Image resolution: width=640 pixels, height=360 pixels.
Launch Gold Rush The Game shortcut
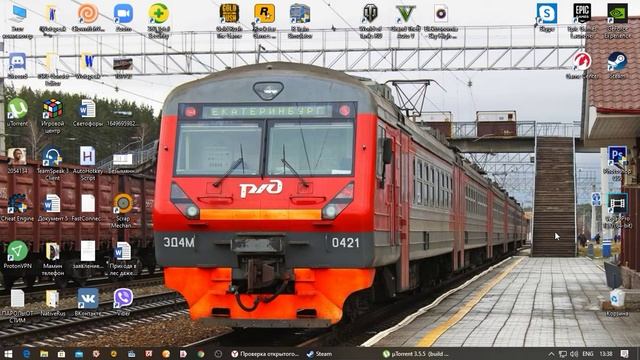(229, 14)
